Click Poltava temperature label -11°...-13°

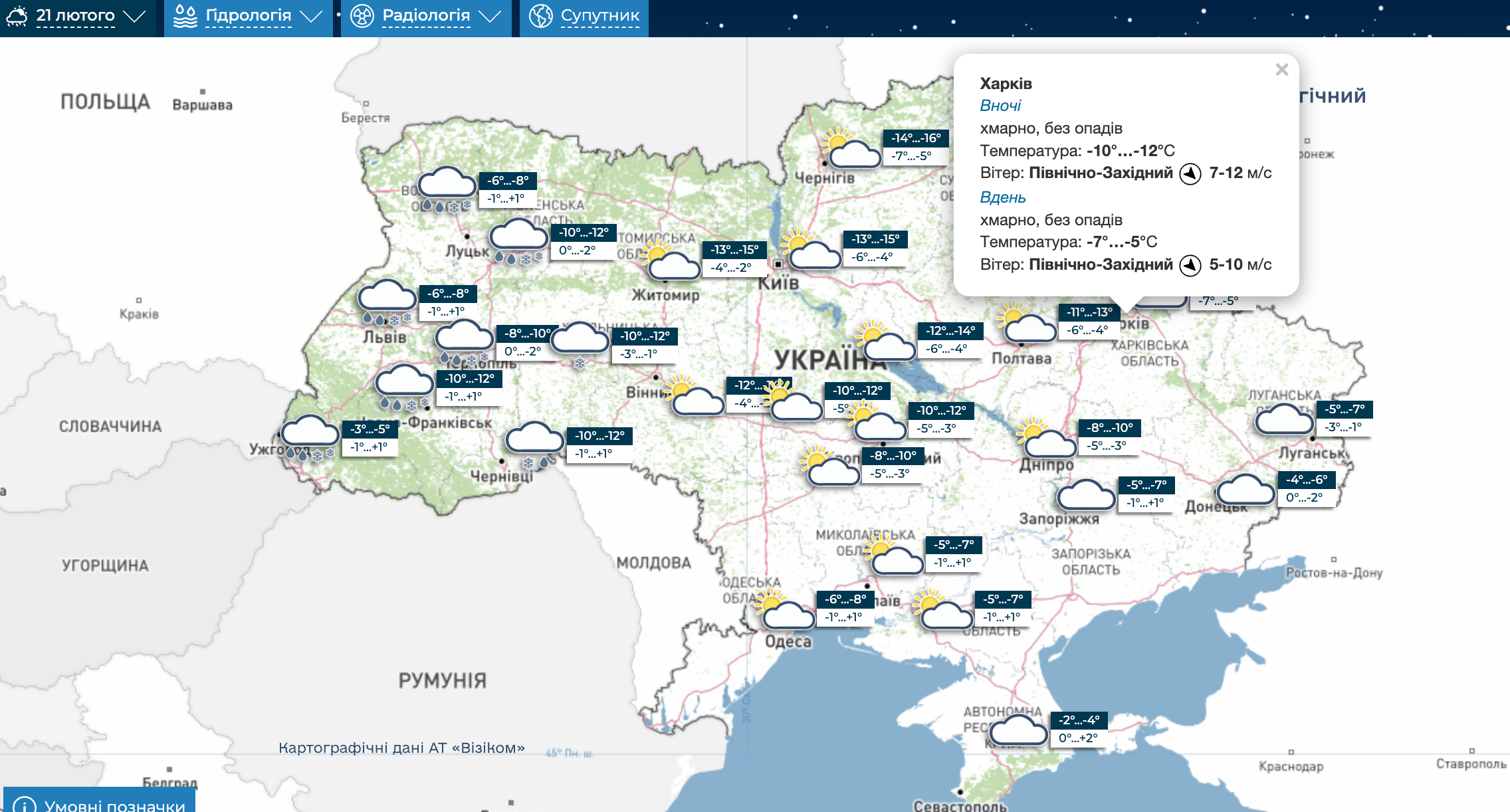[1089, 312]
